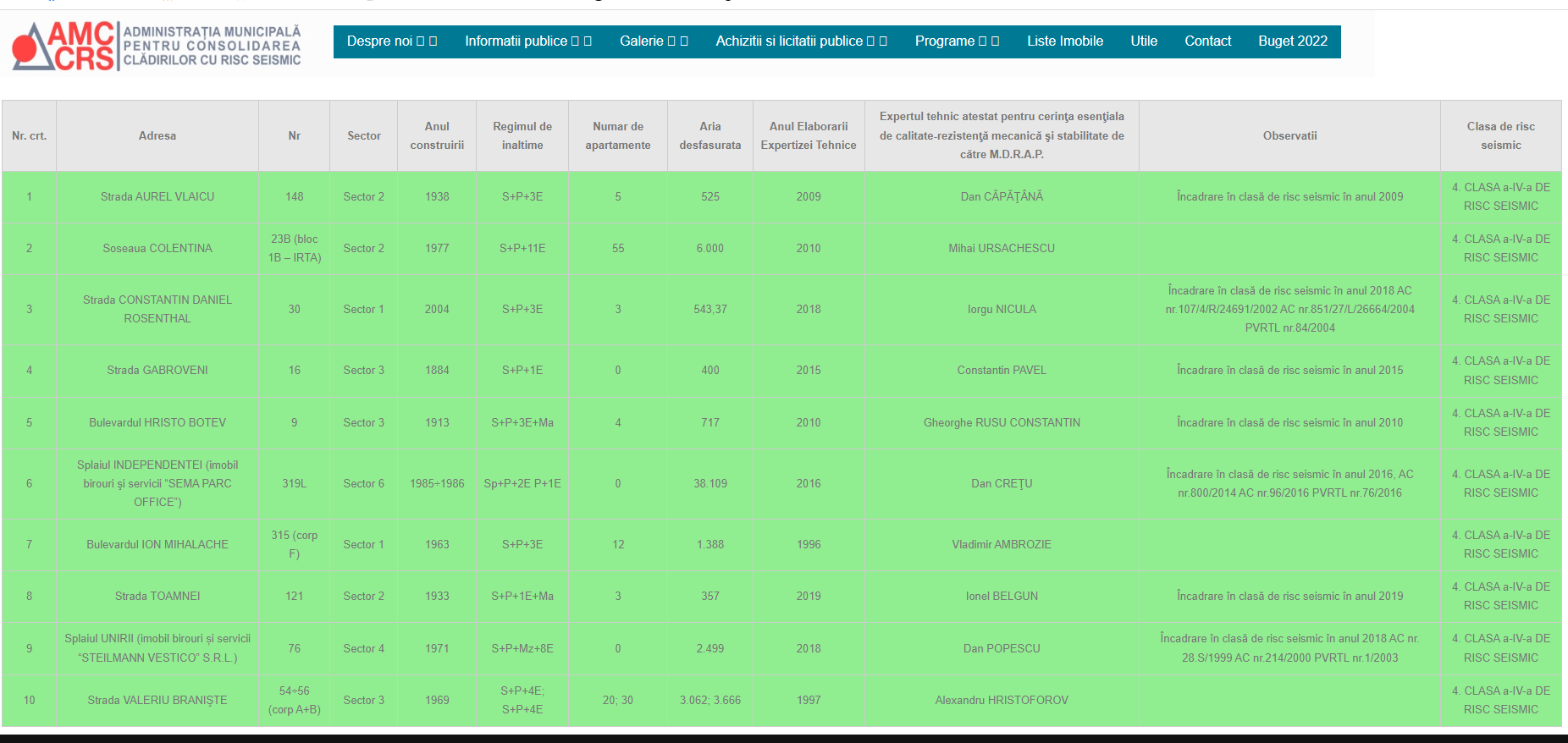Click the Adresa column header

[157, 135]
